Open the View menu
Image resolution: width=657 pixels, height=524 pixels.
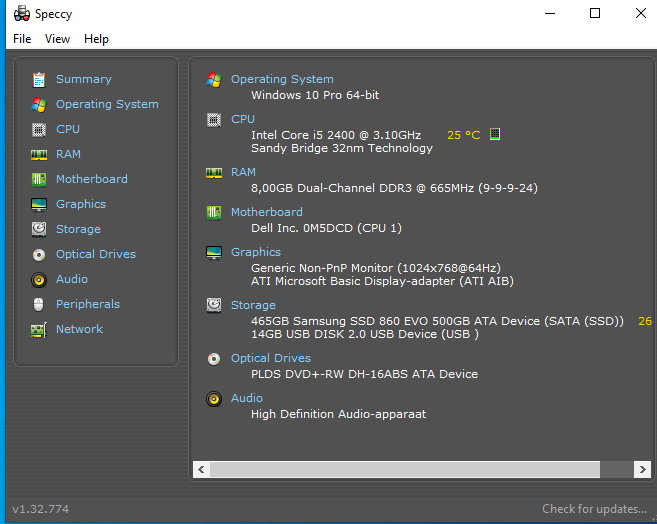57,39
